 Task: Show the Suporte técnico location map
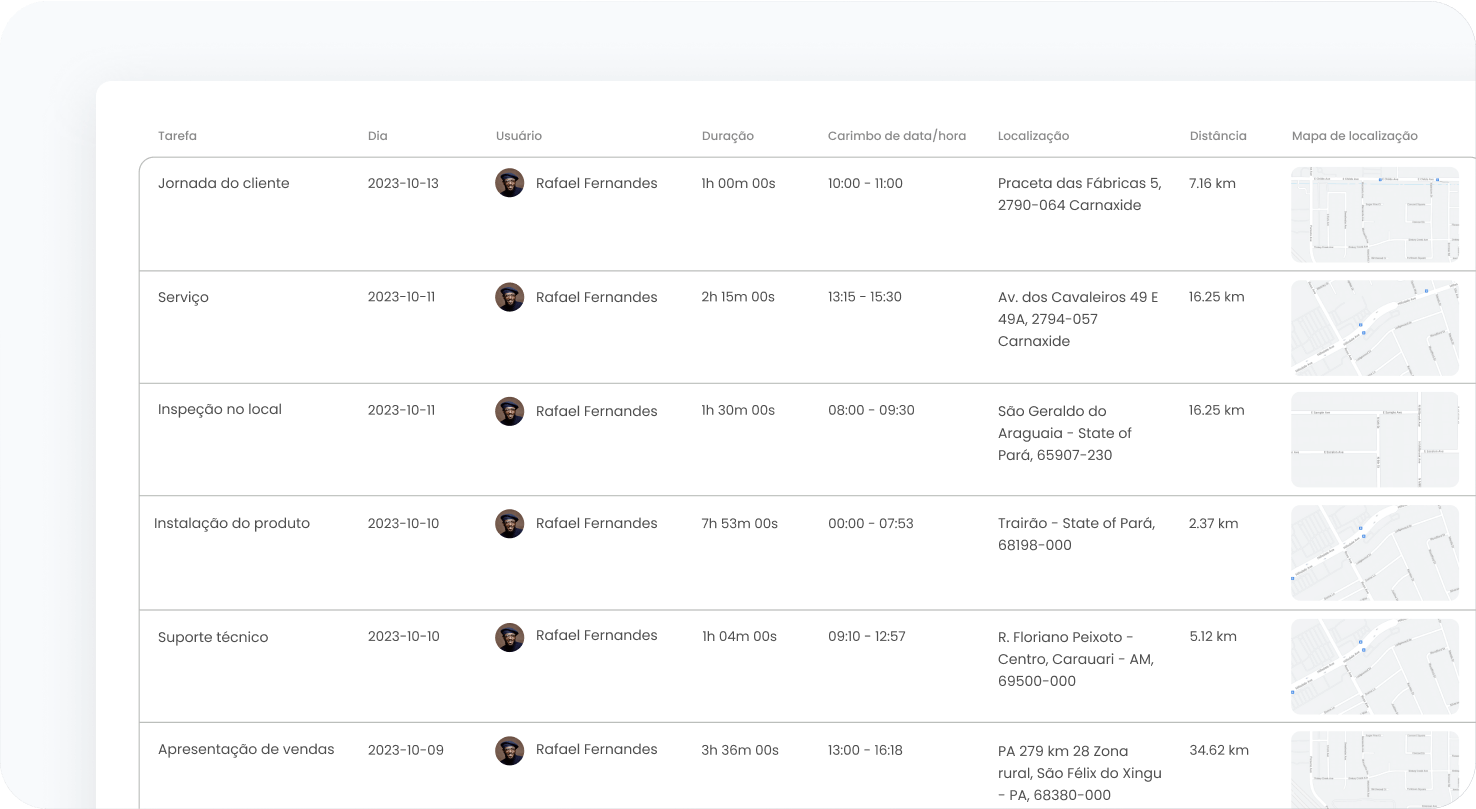(1374, 667)
